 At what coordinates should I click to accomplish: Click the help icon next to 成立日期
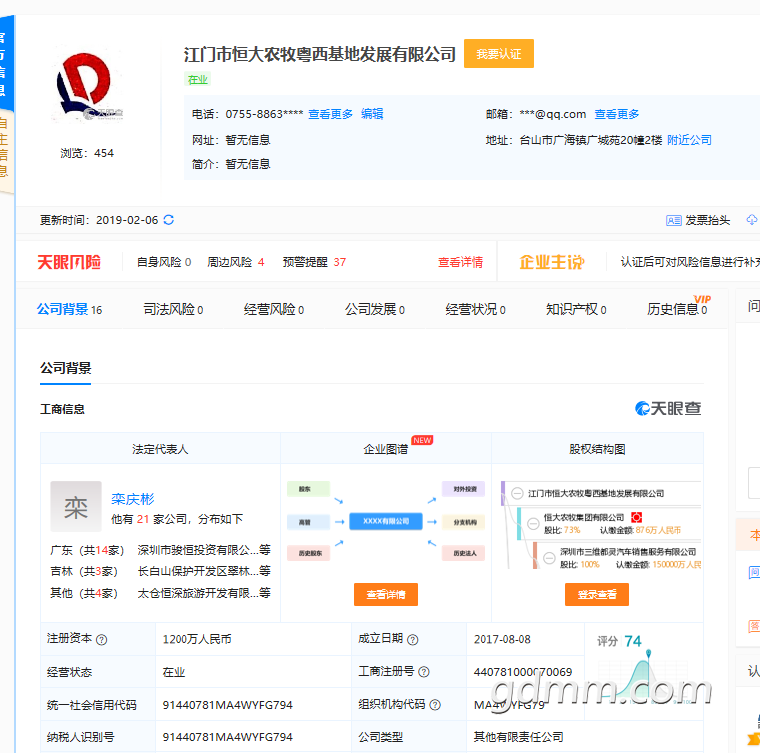coord(412,640)
